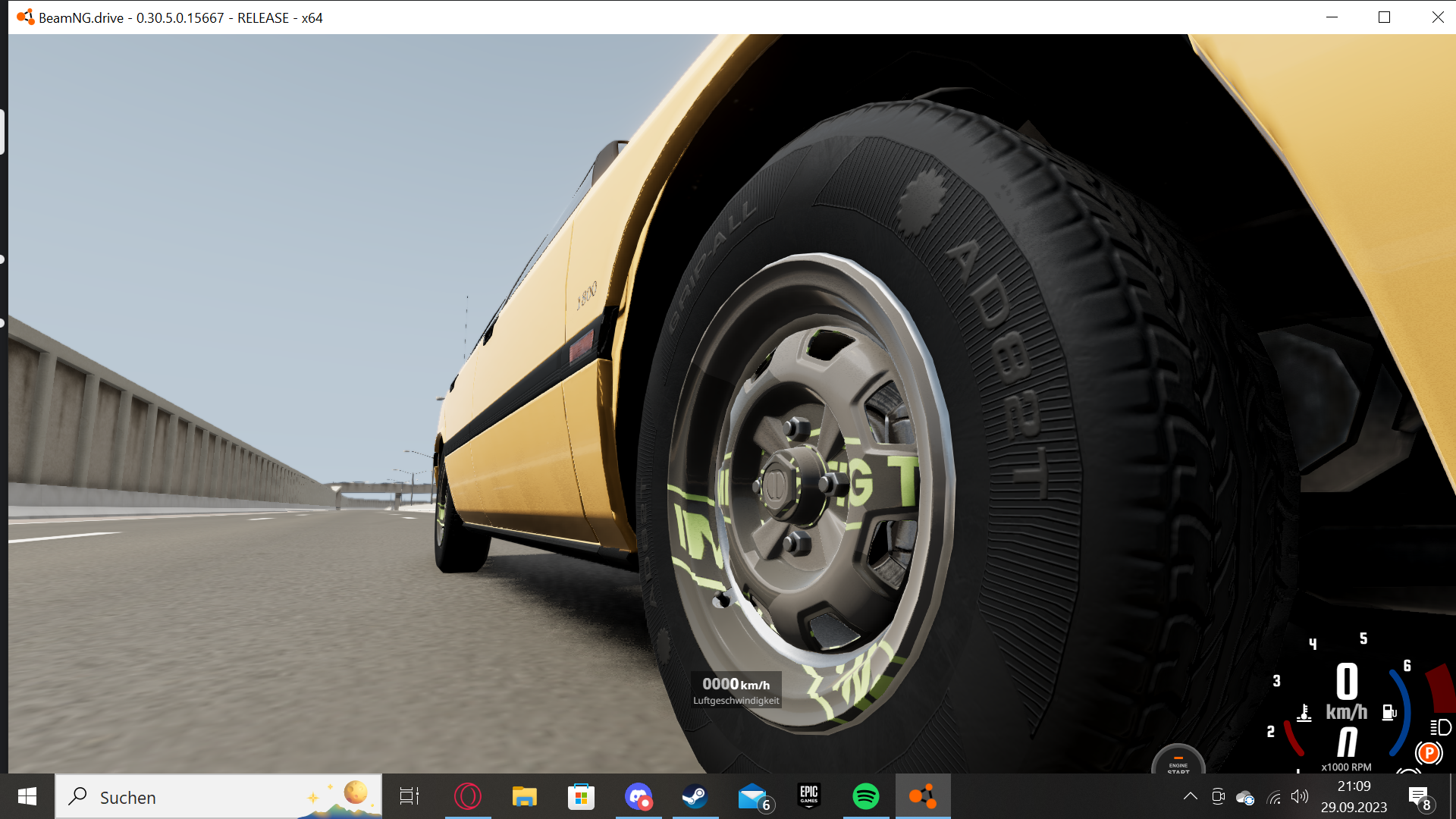Open Task View
The height and width of the screenshot is (819, 1456).
409,796
